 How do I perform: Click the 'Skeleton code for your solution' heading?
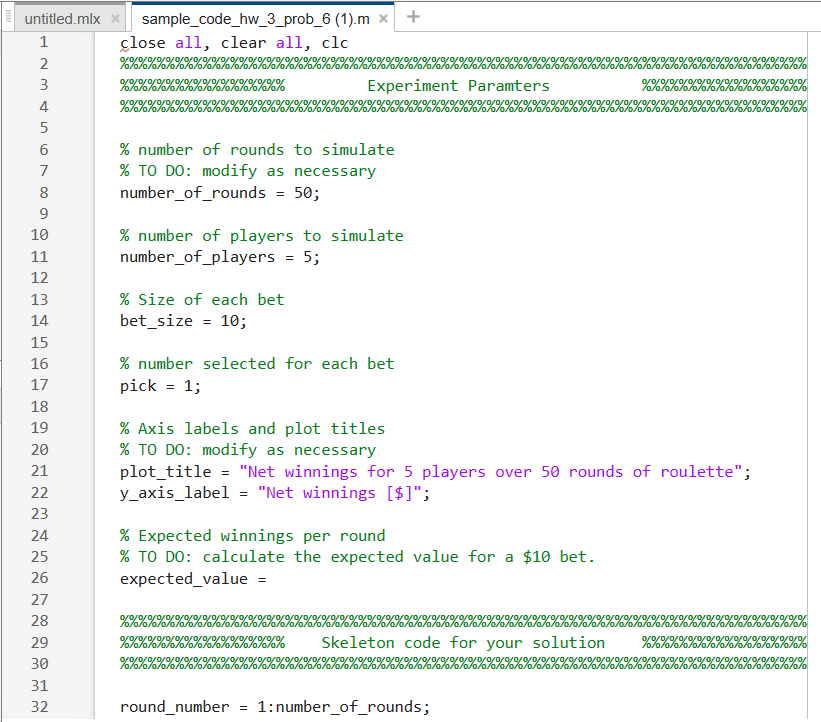tap(463, 642)
